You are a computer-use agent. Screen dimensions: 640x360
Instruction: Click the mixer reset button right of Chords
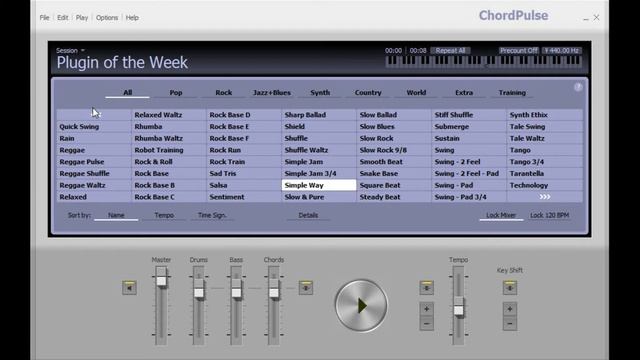pyautogui.click(x=306, y=287)
